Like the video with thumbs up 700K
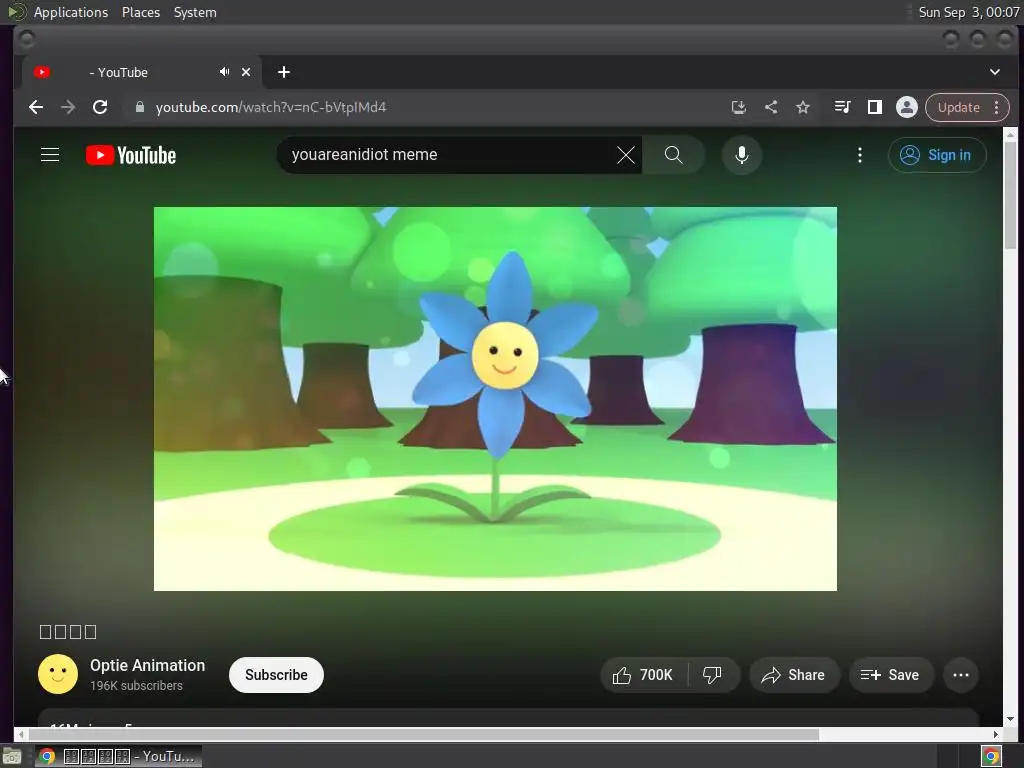Viewport: 1024px width, 768px height. pyautogui.click(x=643, y=675)
